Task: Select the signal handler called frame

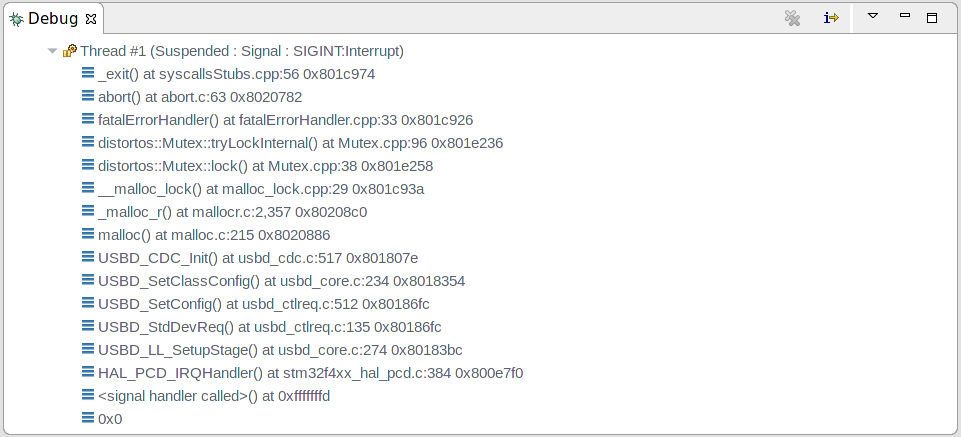Action: [x=214, y=397]
